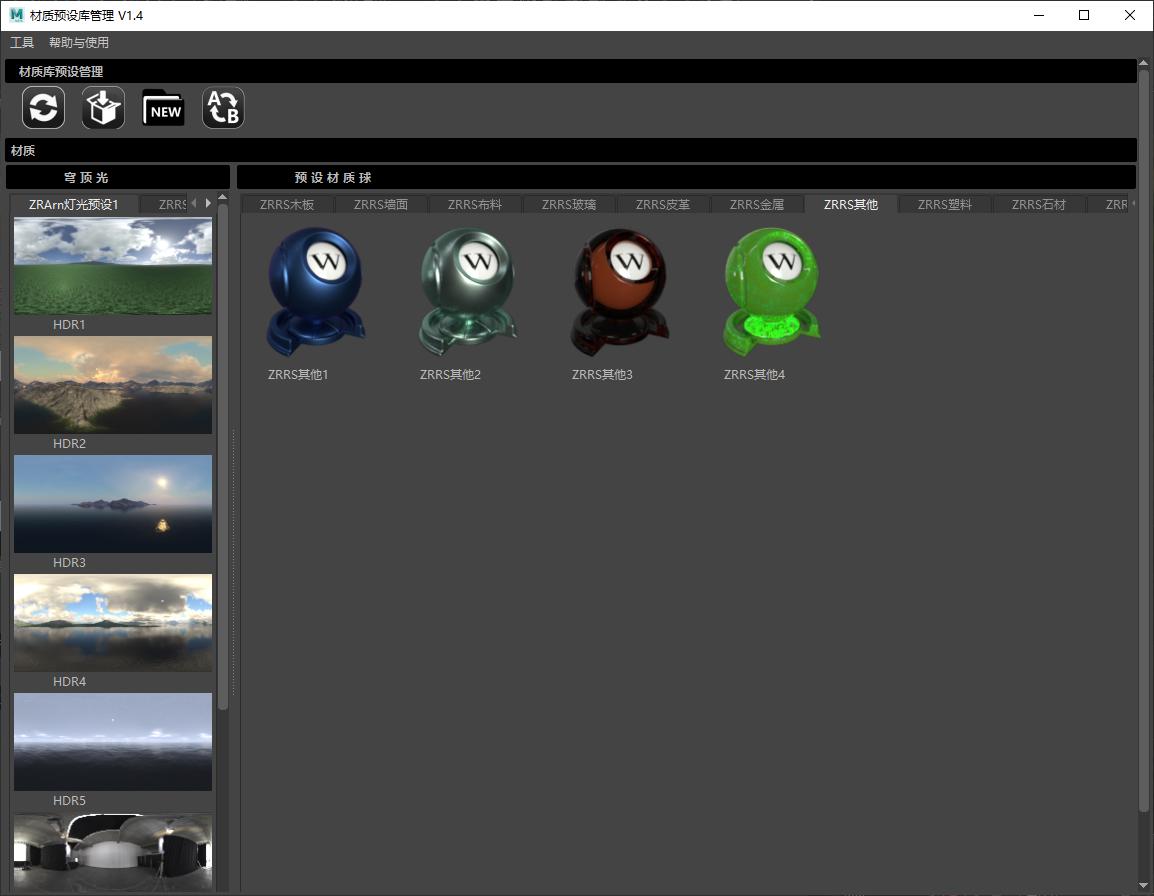1154x896 pixels.
Task: Choose the green ZRRS其他4 material ball
Action: click(x=772, y=292)
